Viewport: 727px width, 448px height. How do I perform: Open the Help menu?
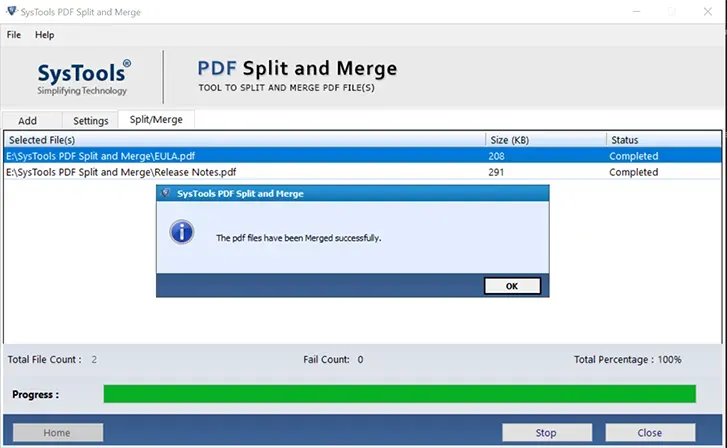point(45,35)
